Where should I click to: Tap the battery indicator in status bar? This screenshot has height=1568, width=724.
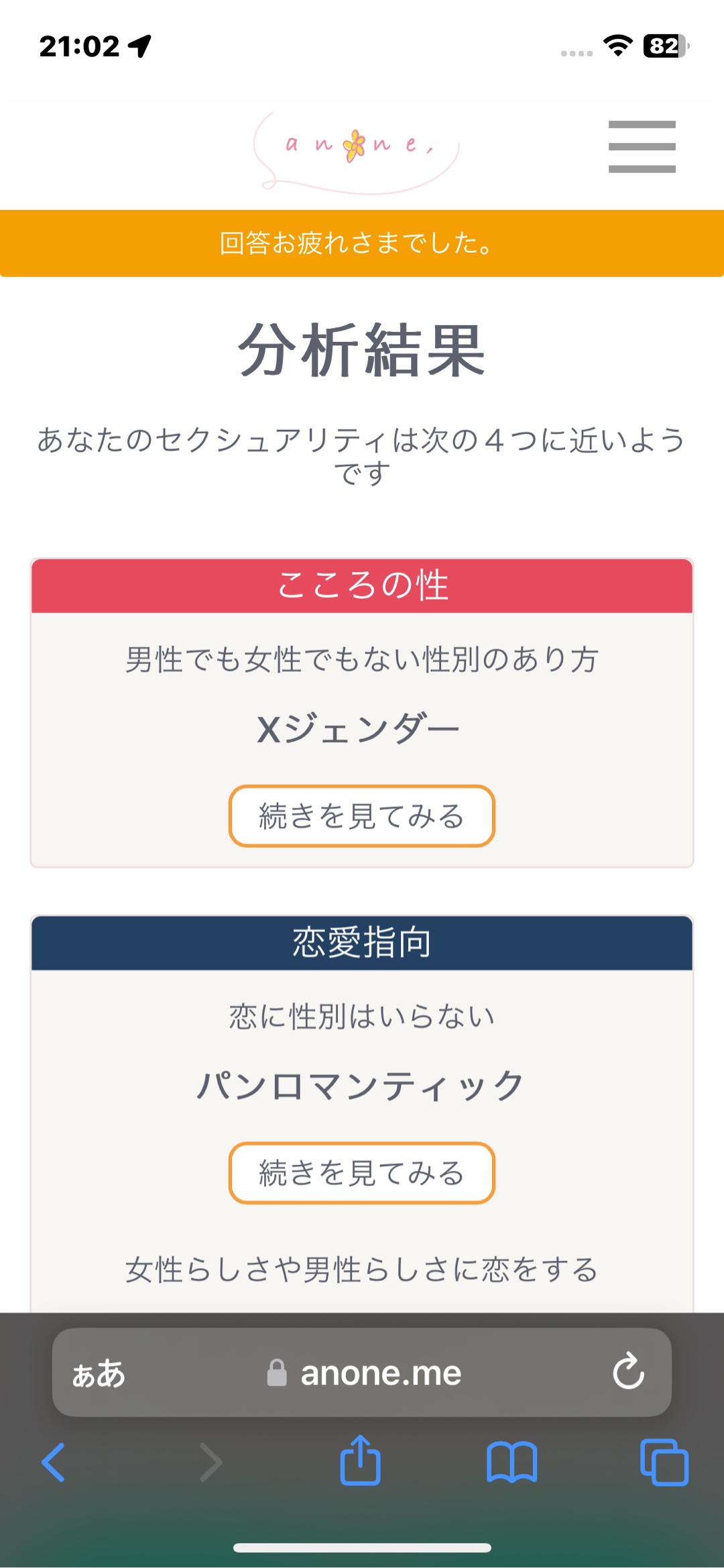[664, 46]
